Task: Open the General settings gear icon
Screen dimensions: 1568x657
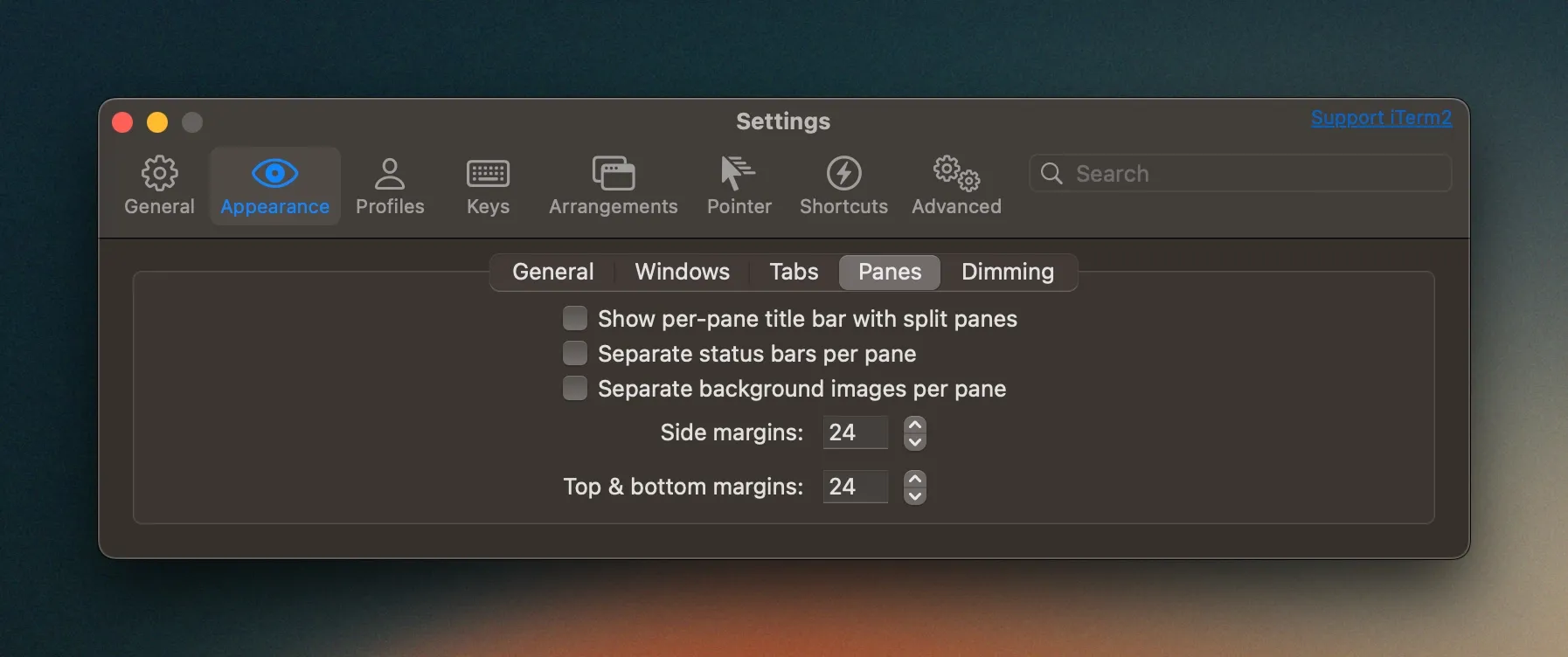Action: 159,174
